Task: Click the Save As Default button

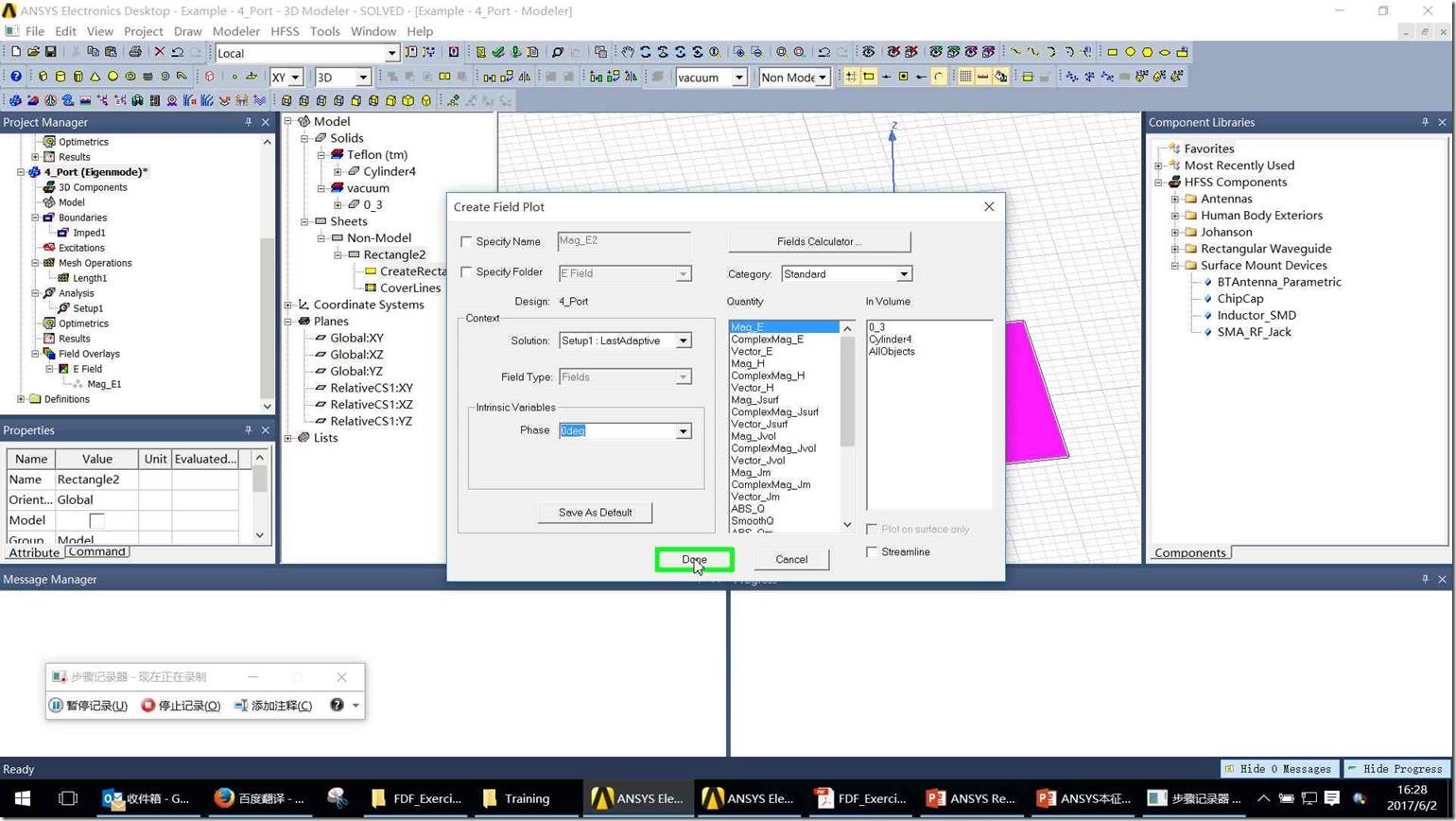Action: pos(595,513)
